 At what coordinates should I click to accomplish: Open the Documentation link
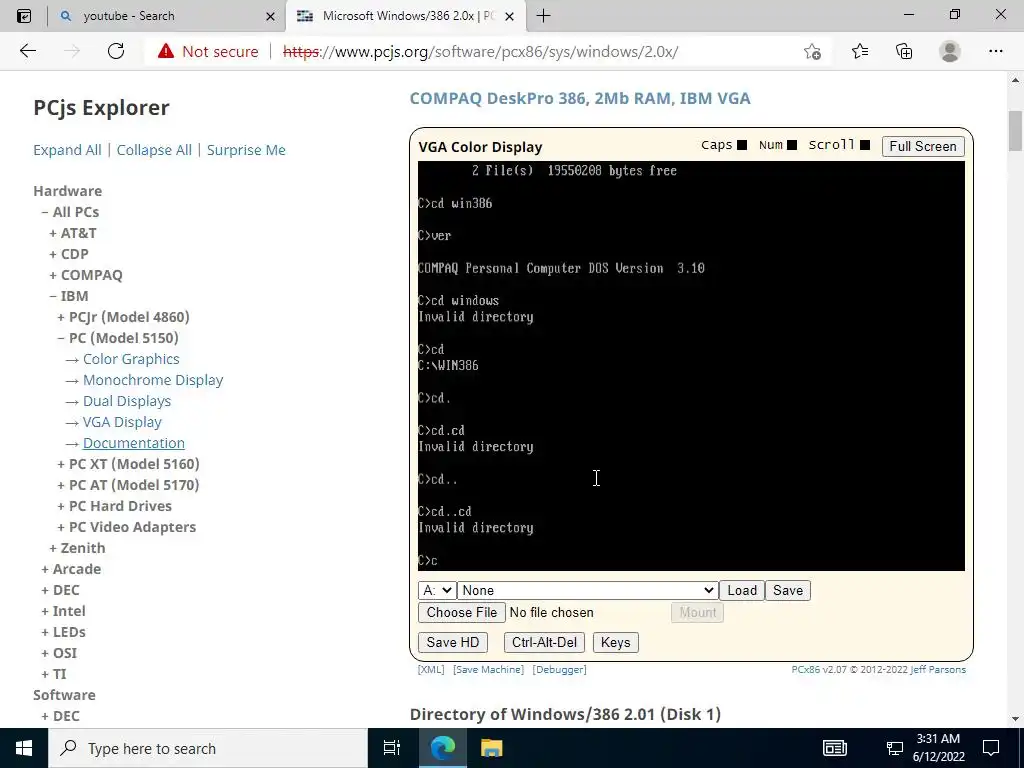tap(133, 443)
